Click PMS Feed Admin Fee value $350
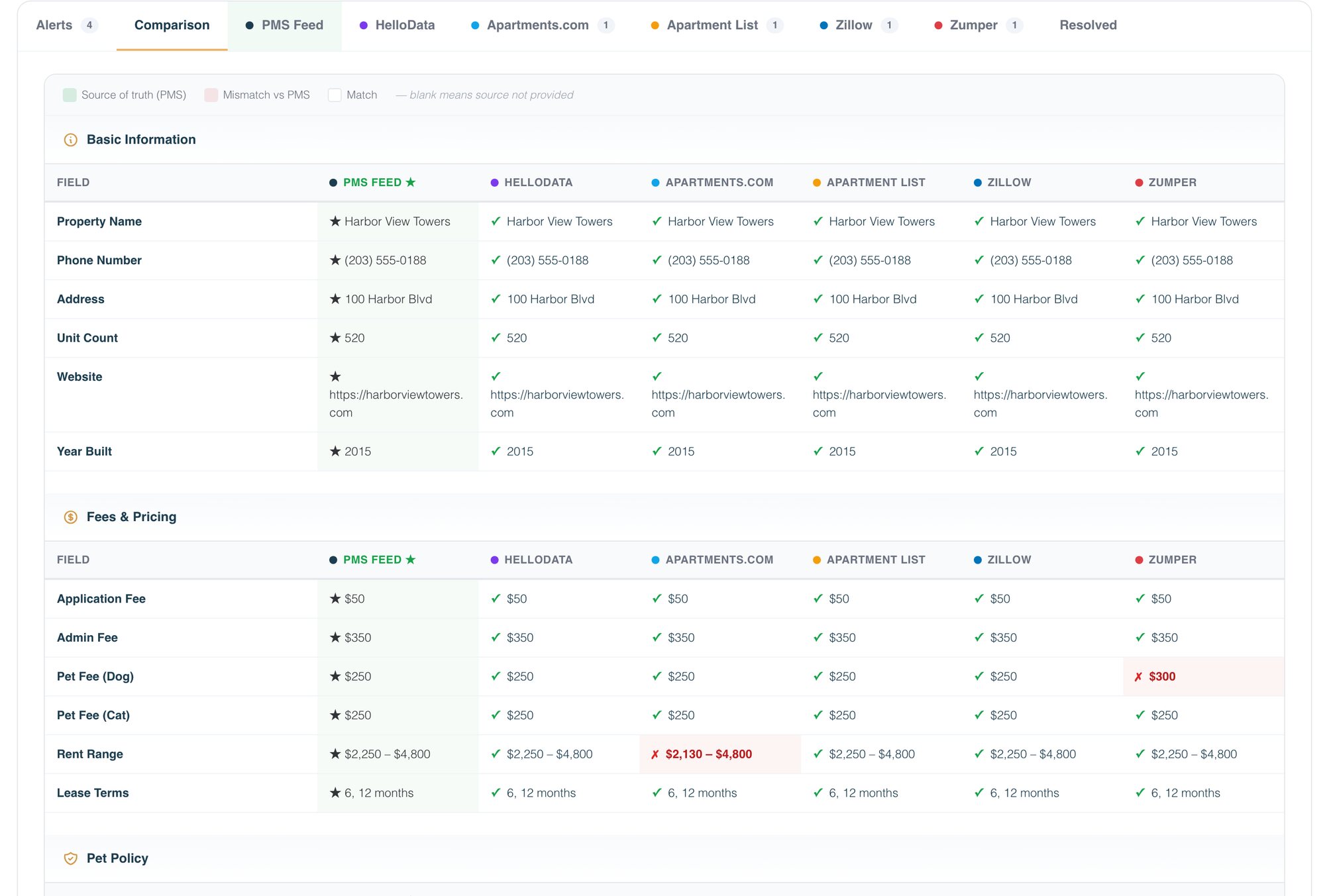 (x=358, y=638)
